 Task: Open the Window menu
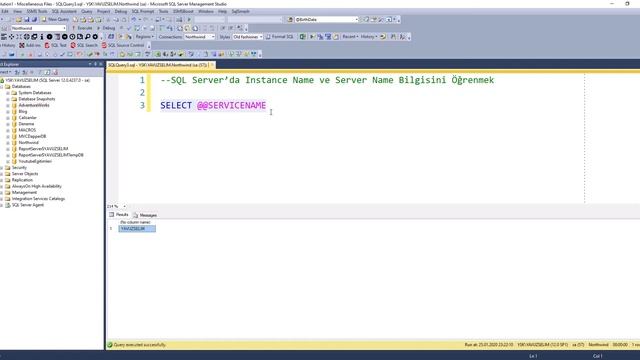click(206, 11)
